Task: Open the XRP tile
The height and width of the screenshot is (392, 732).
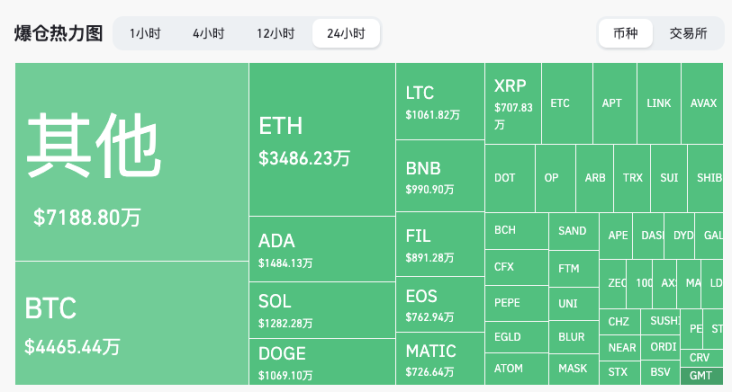Action: [x=513, y=104]
